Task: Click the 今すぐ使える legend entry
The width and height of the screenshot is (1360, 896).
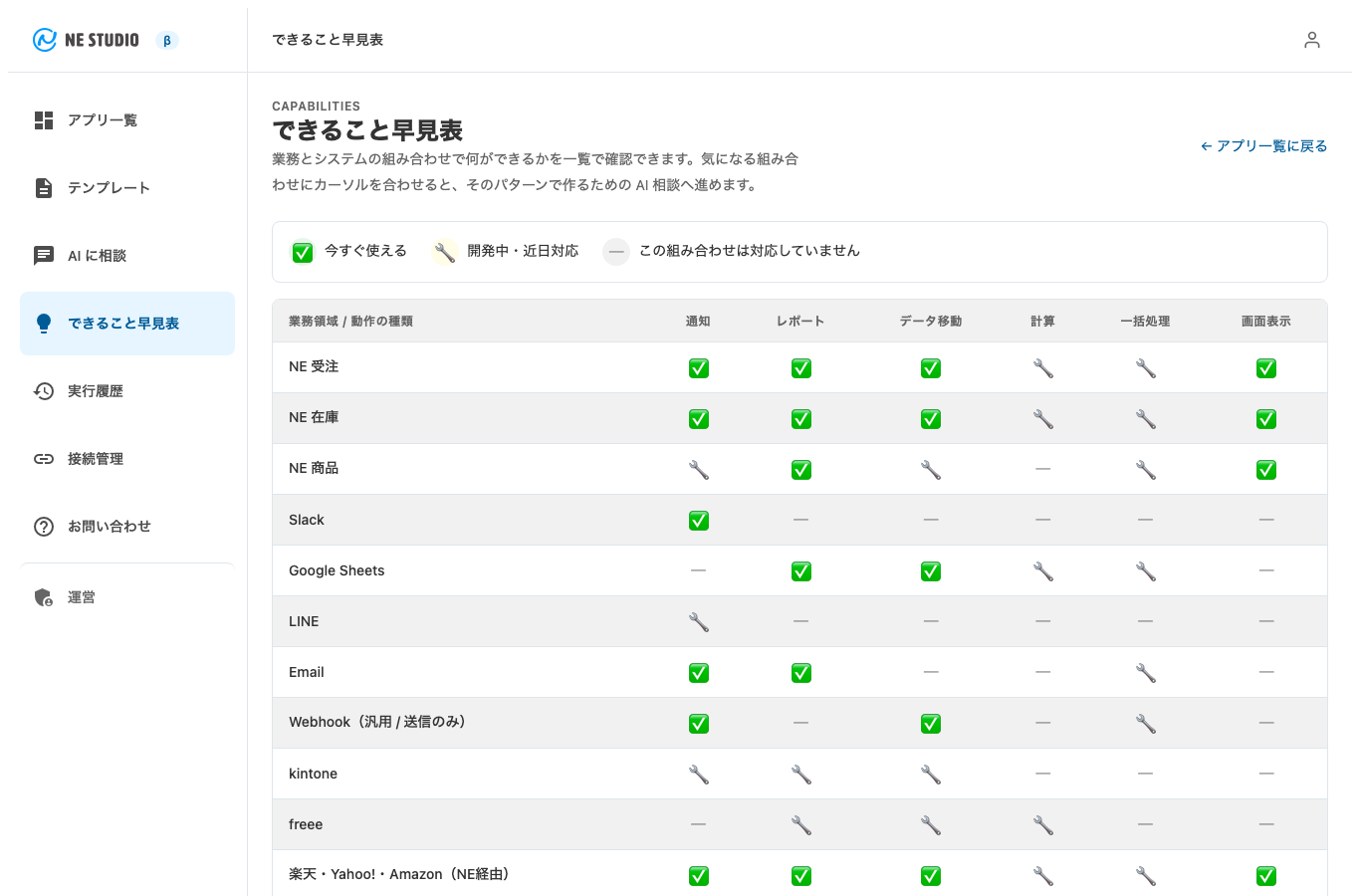Action: [x=348, y=252]
